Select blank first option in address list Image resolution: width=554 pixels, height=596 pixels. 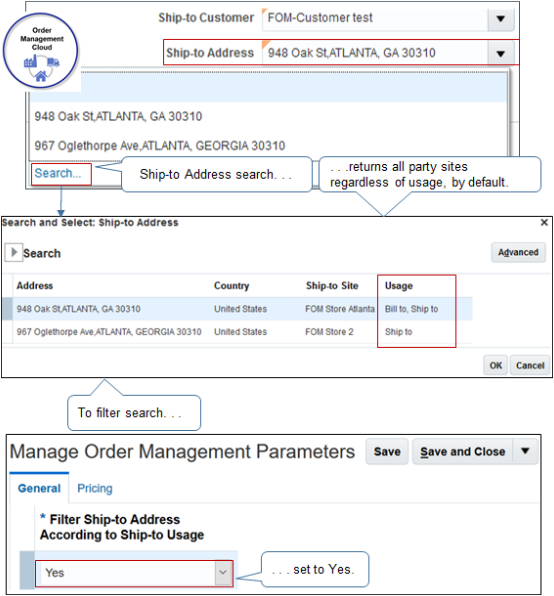click(x=268, y=87)
